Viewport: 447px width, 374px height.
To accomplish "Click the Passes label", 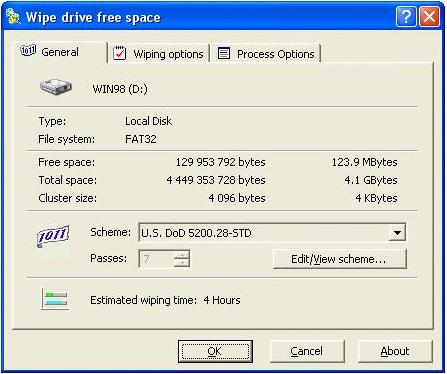I will 109,258.
